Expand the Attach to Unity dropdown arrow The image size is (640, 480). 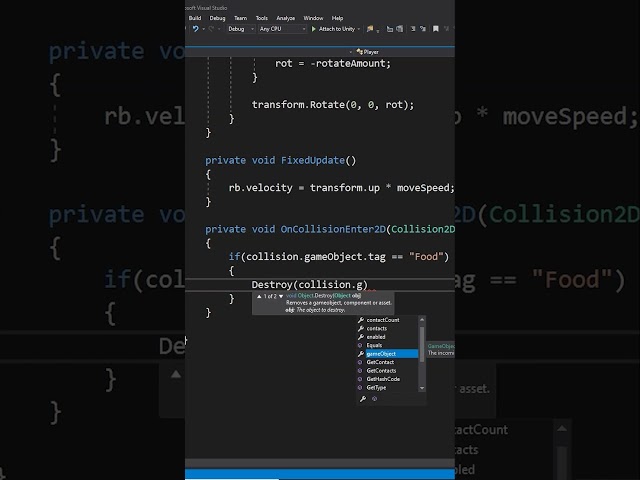359,29
